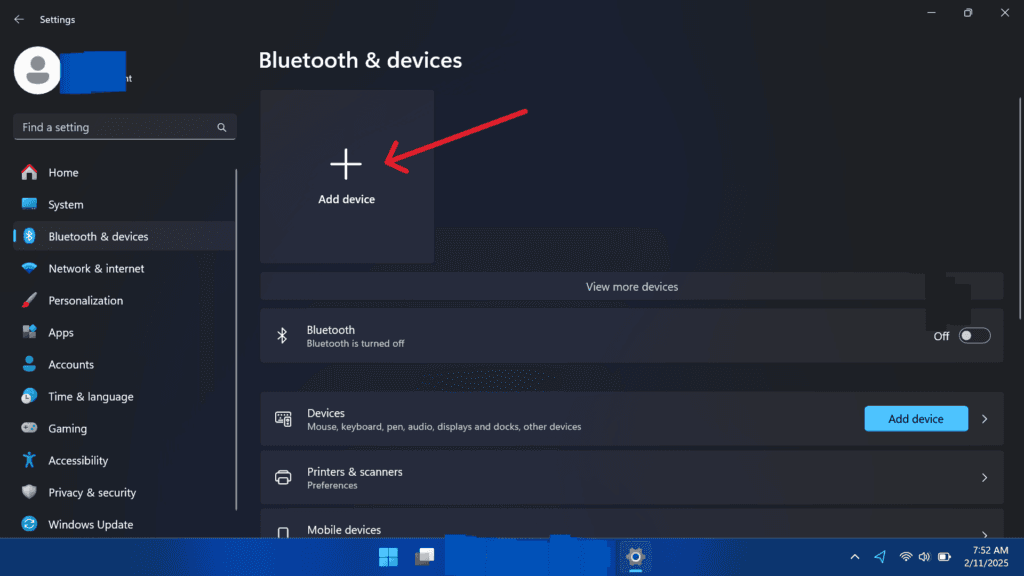Click Bluetooth is turned off text
Viewport: 1024px width, 576px height.
point(355,344)
